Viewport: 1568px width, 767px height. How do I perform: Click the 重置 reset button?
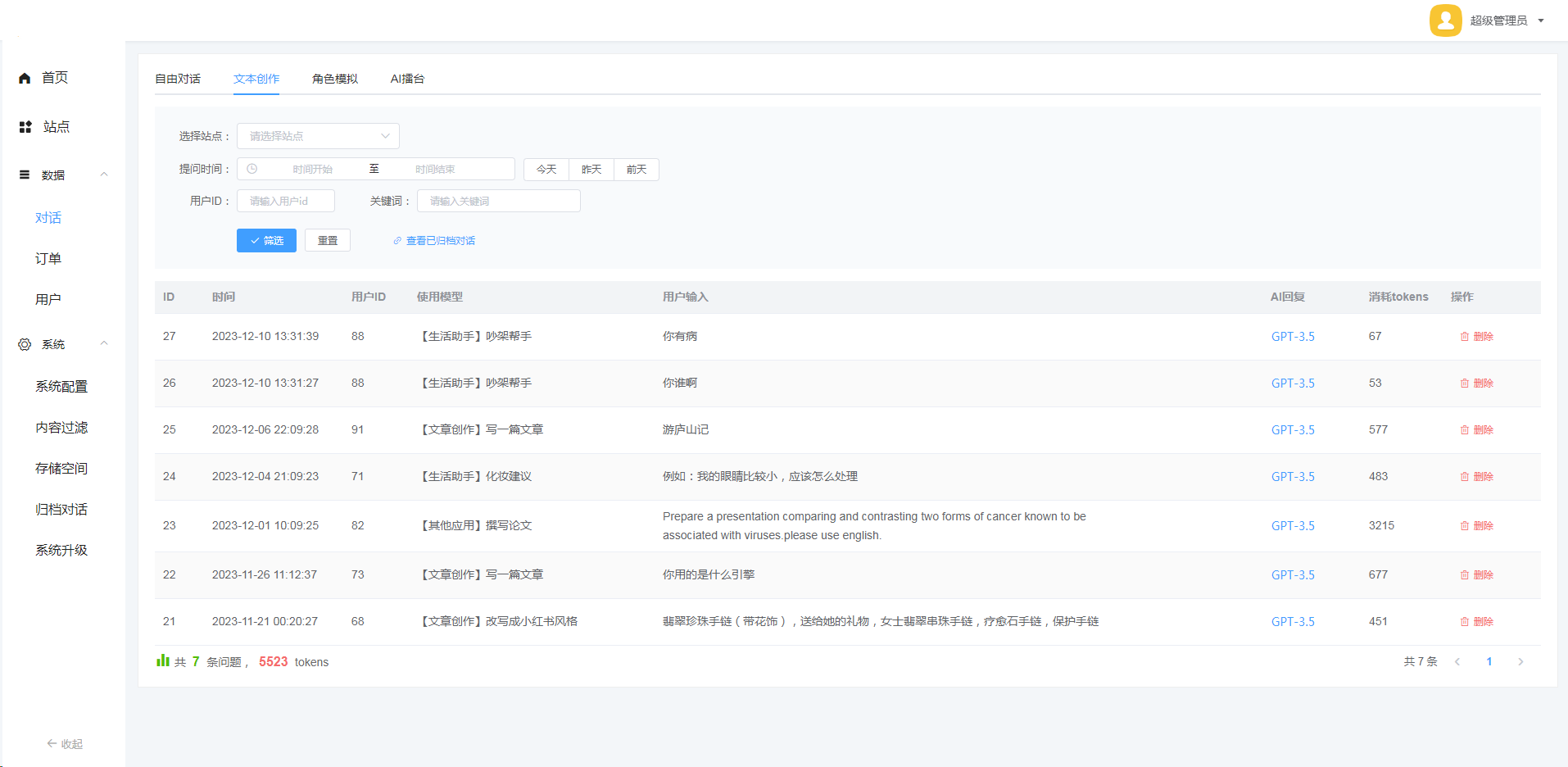point(328,240)
